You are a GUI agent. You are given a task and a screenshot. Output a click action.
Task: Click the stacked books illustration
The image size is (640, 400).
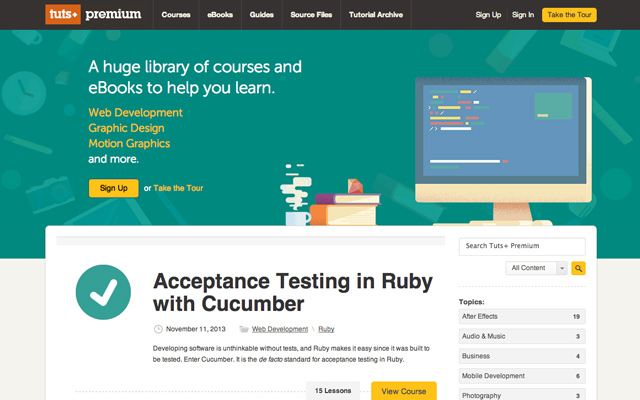click(x=345, y=202)
